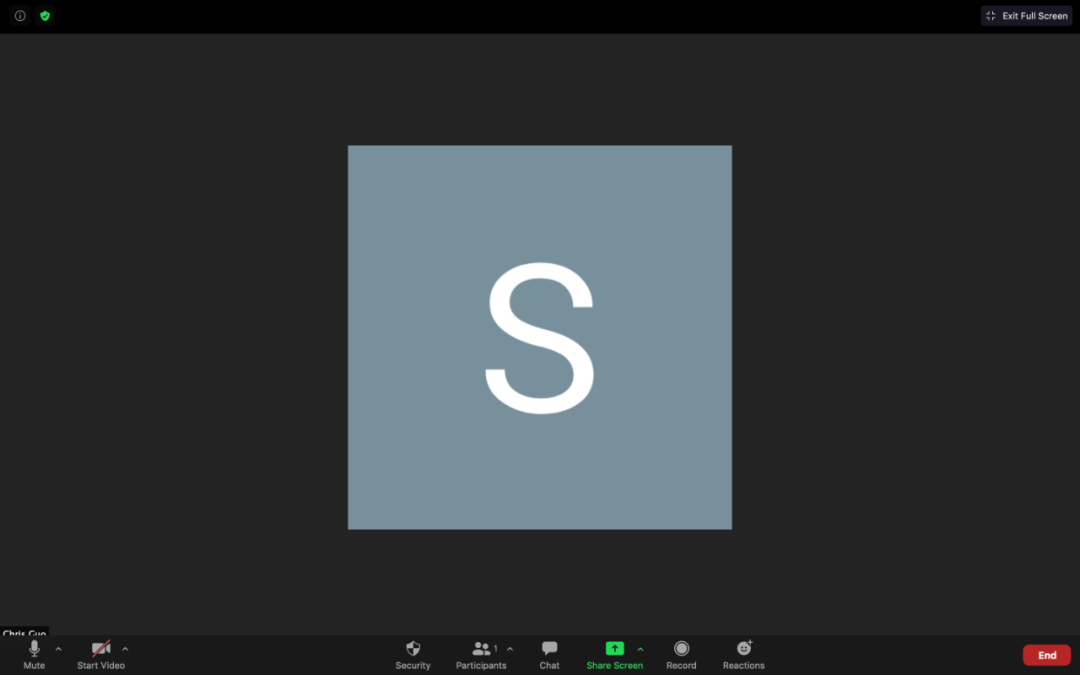
Task: Start recording with Record button
Action: click(x=681, y=655)
